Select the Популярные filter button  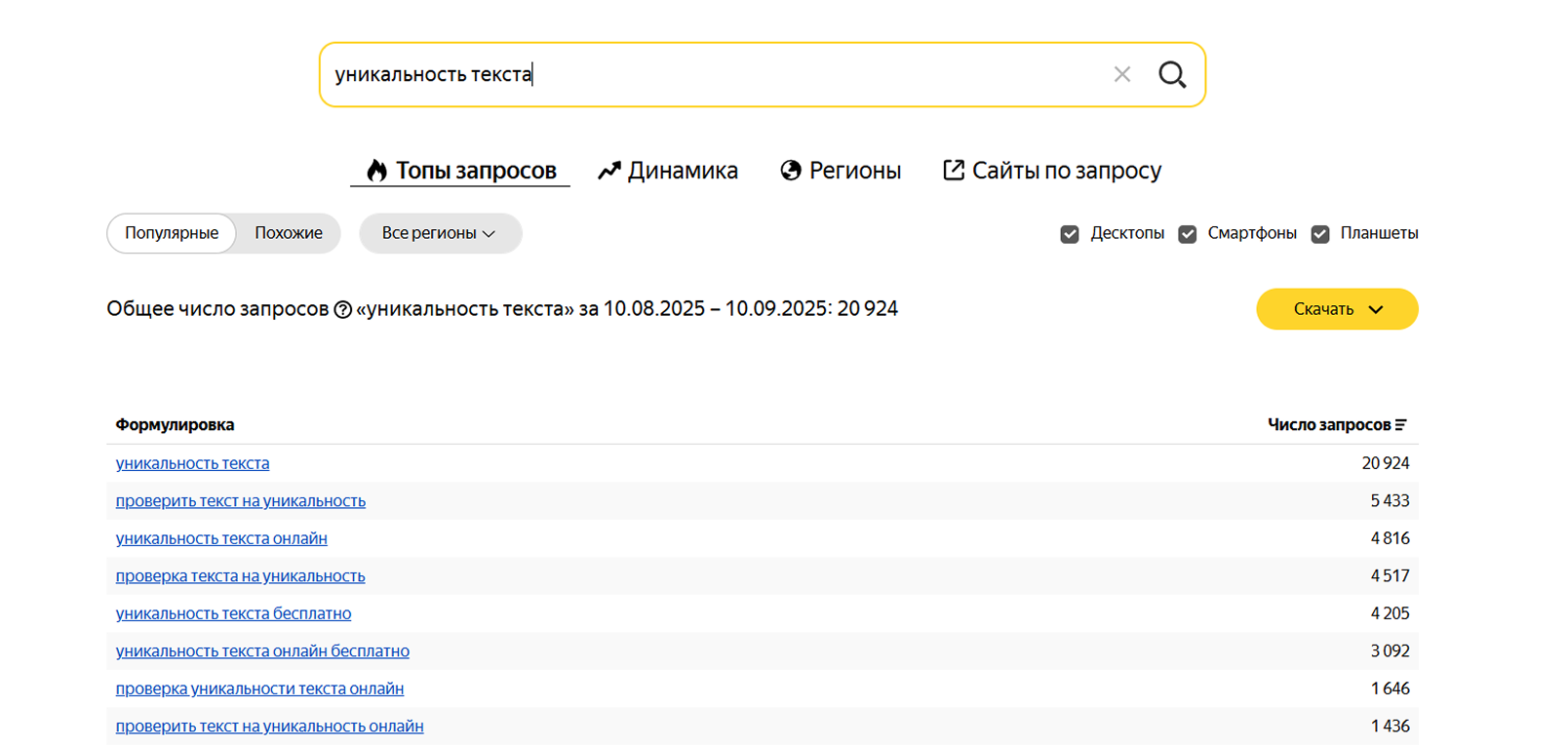172,234
